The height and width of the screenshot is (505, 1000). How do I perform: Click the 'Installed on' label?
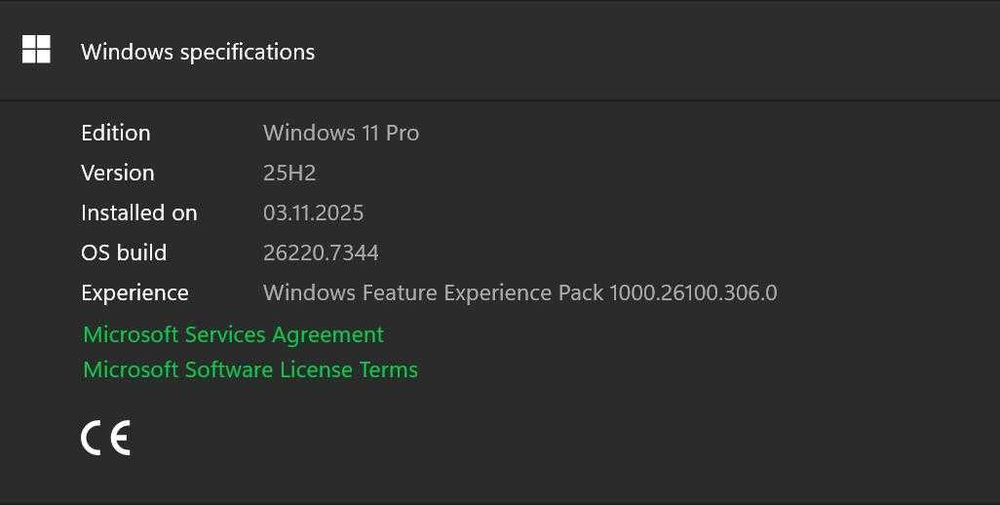[139, 213]
